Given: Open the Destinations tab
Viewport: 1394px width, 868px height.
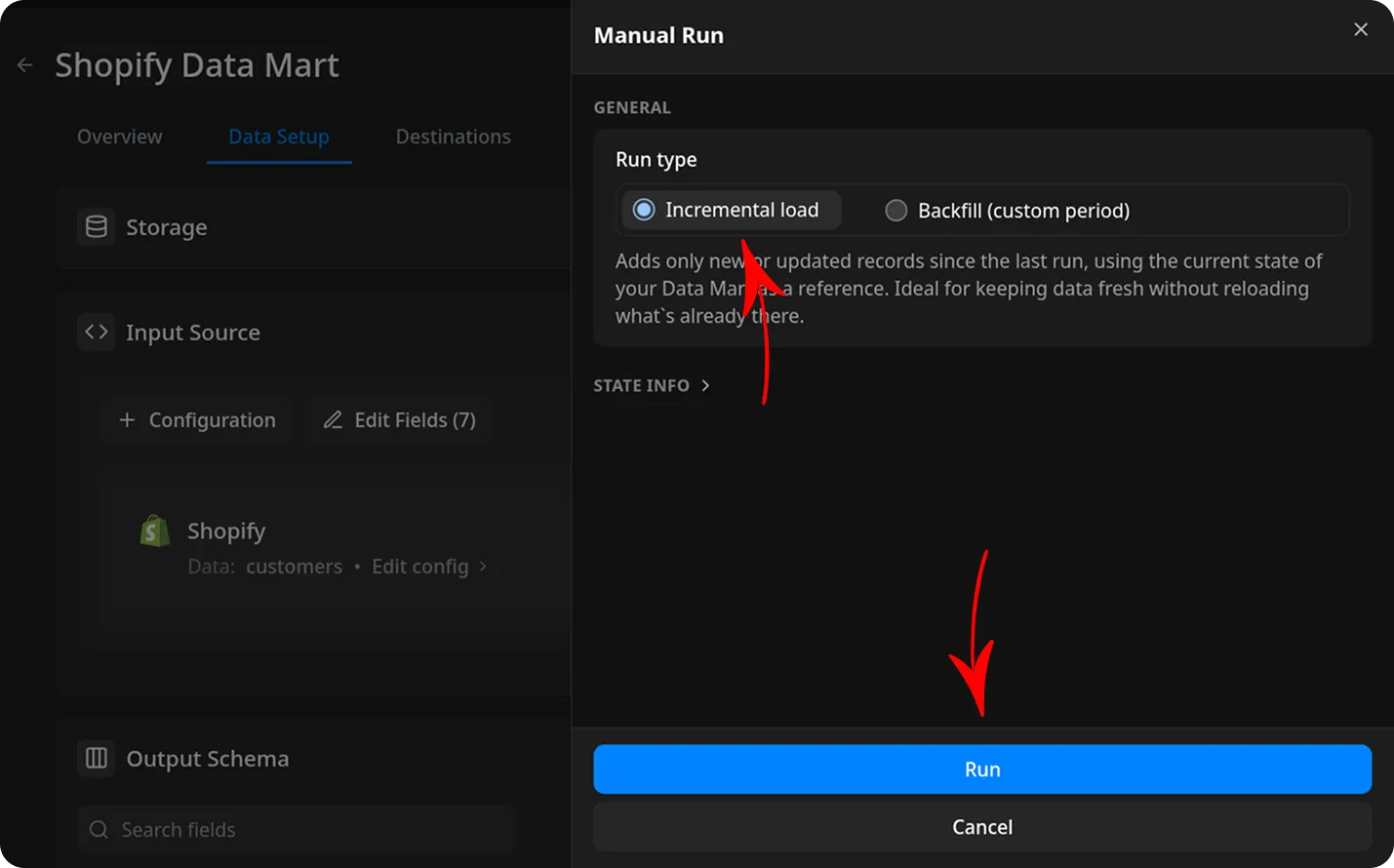Looking at the screenshot, I should pyautogui.click(x=453, y=137).
